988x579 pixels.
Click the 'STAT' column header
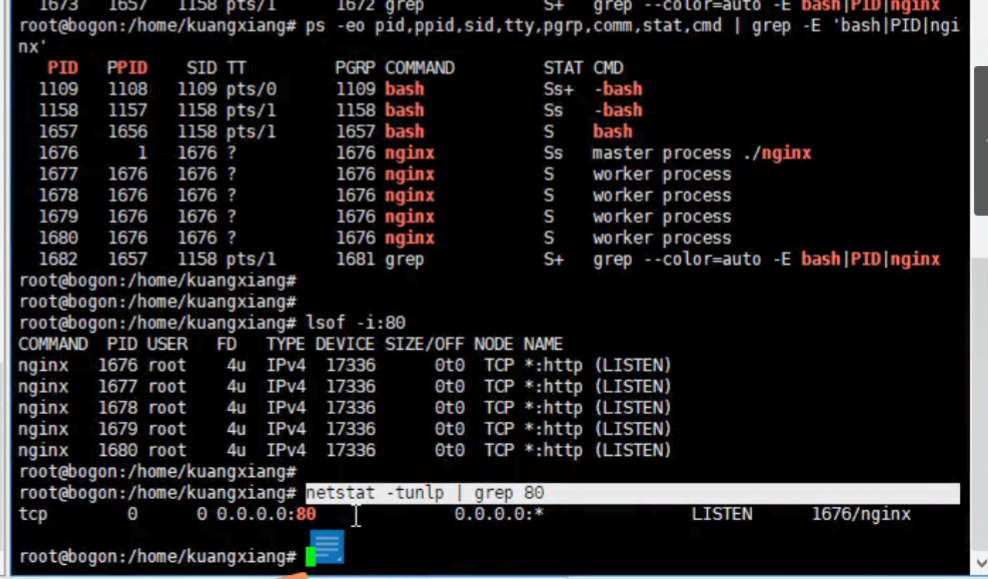[563, 67]
